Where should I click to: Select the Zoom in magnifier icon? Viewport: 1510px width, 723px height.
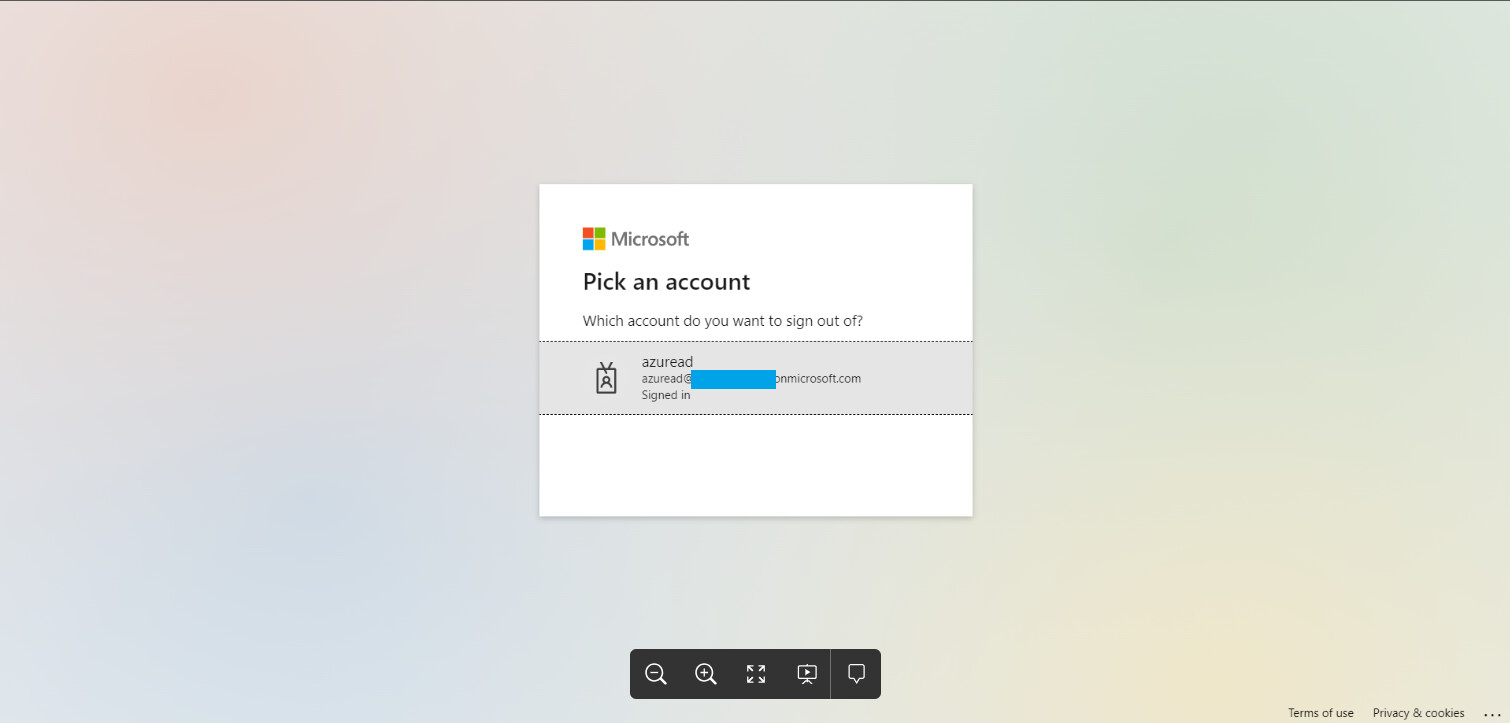(x=705, y=673)
